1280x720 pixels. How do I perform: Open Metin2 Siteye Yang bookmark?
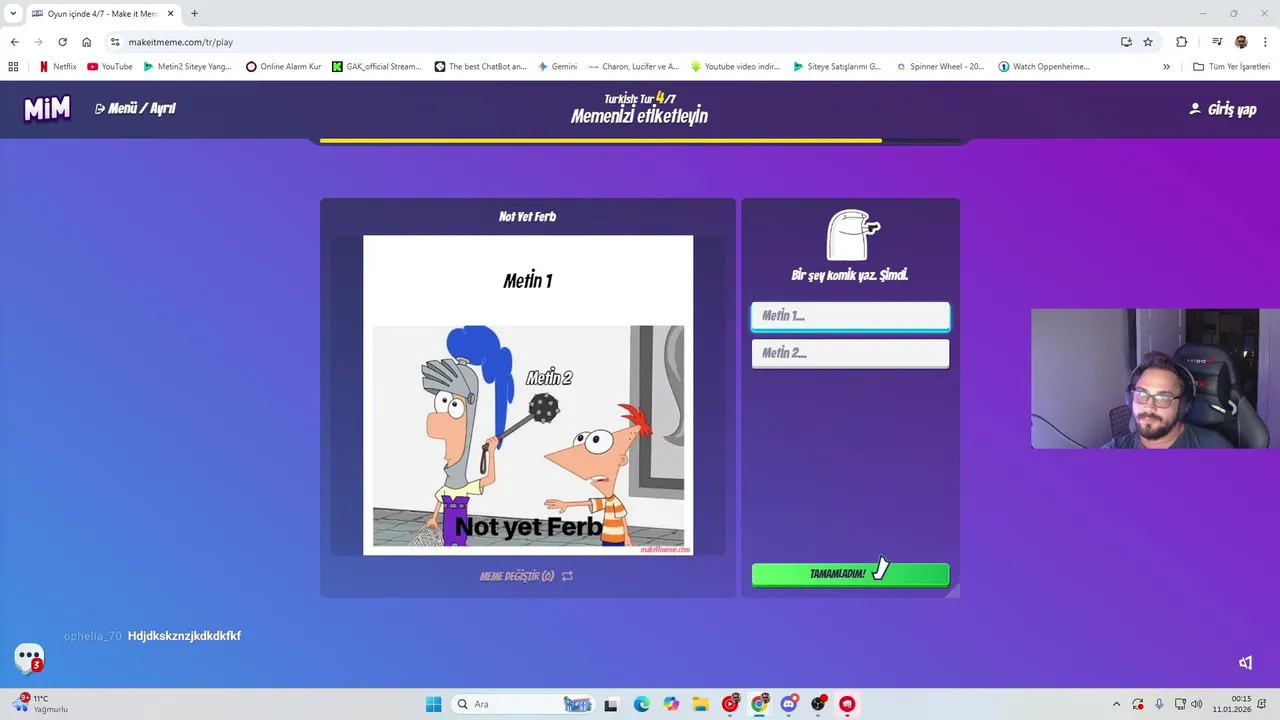click(187, 67)
